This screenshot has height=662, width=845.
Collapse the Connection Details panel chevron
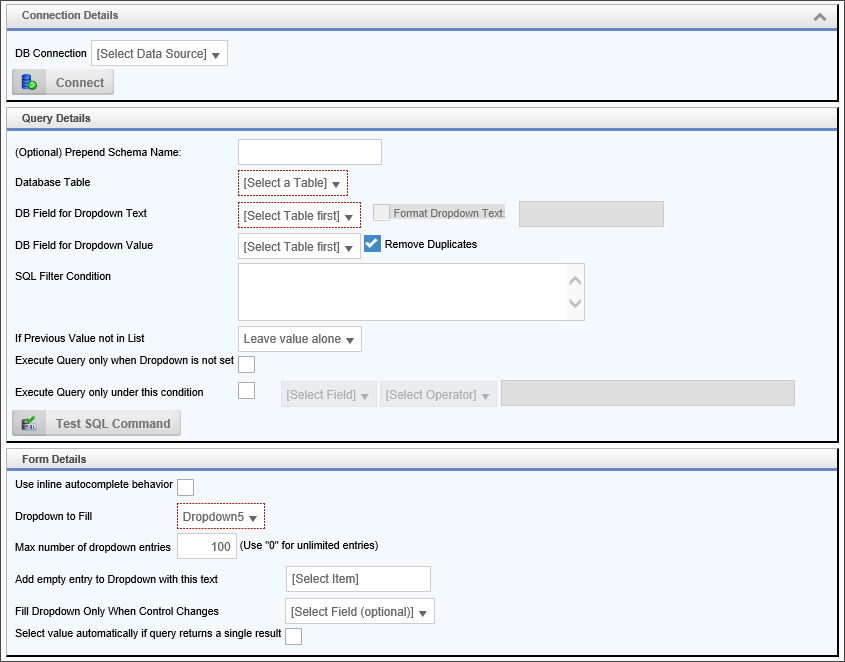(820, 17)
